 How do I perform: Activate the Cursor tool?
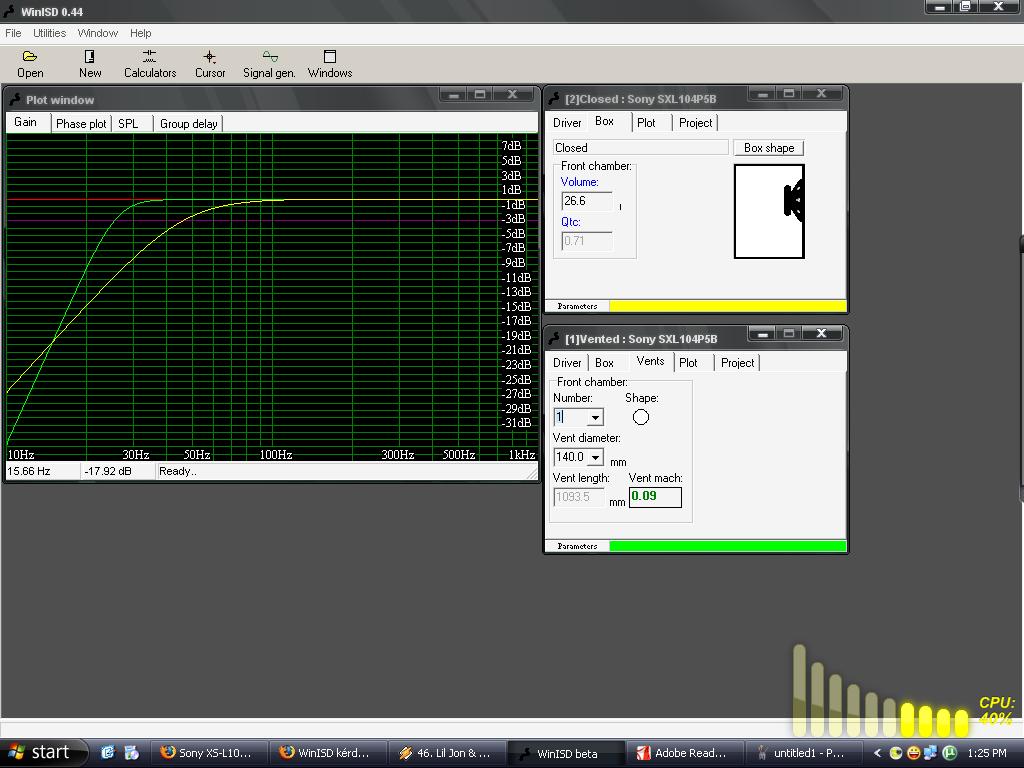[209, 58]
